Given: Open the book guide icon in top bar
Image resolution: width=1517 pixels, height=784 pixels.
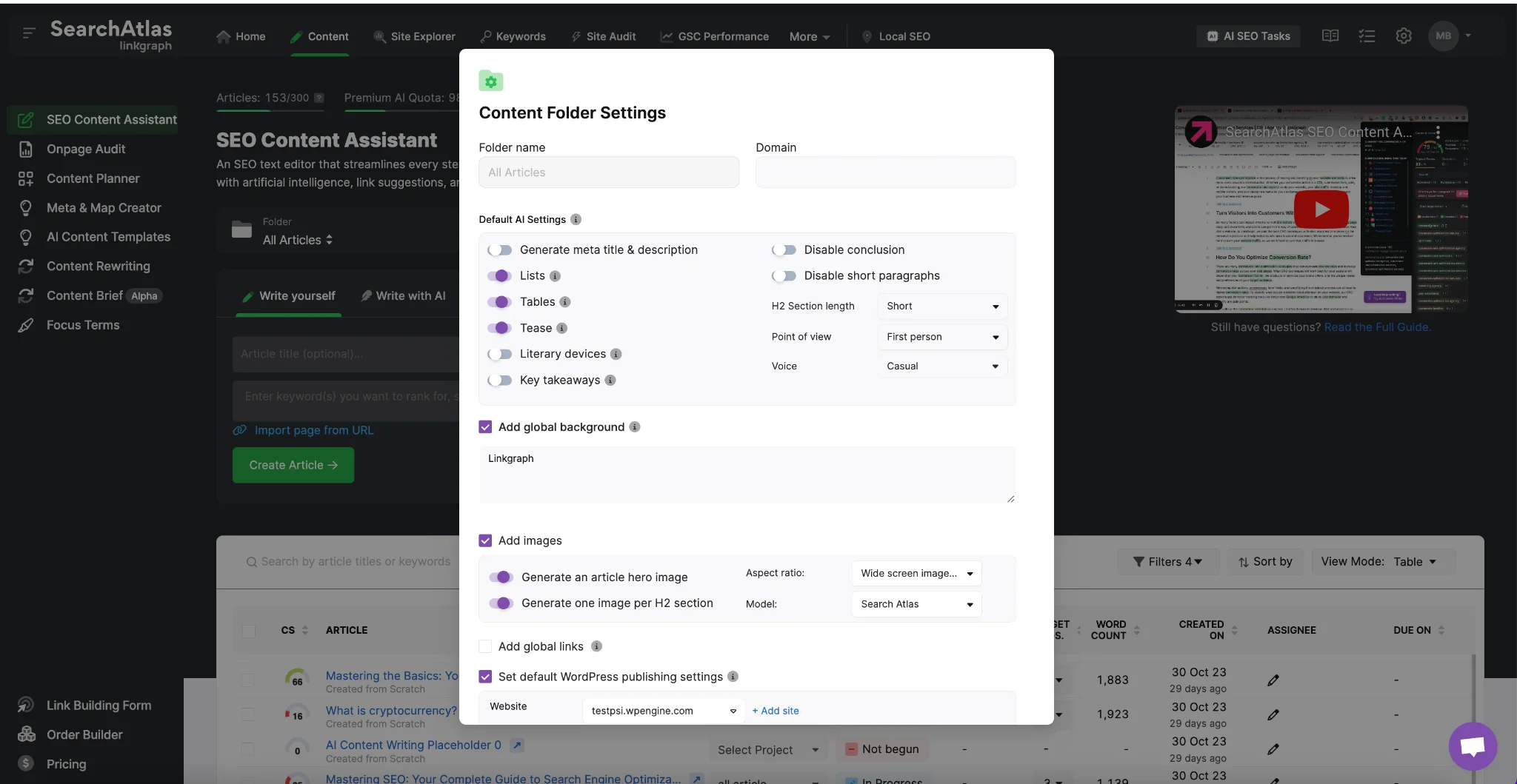Looking at the screenshot, I should pyautogui.click(x=1330, y=36).
